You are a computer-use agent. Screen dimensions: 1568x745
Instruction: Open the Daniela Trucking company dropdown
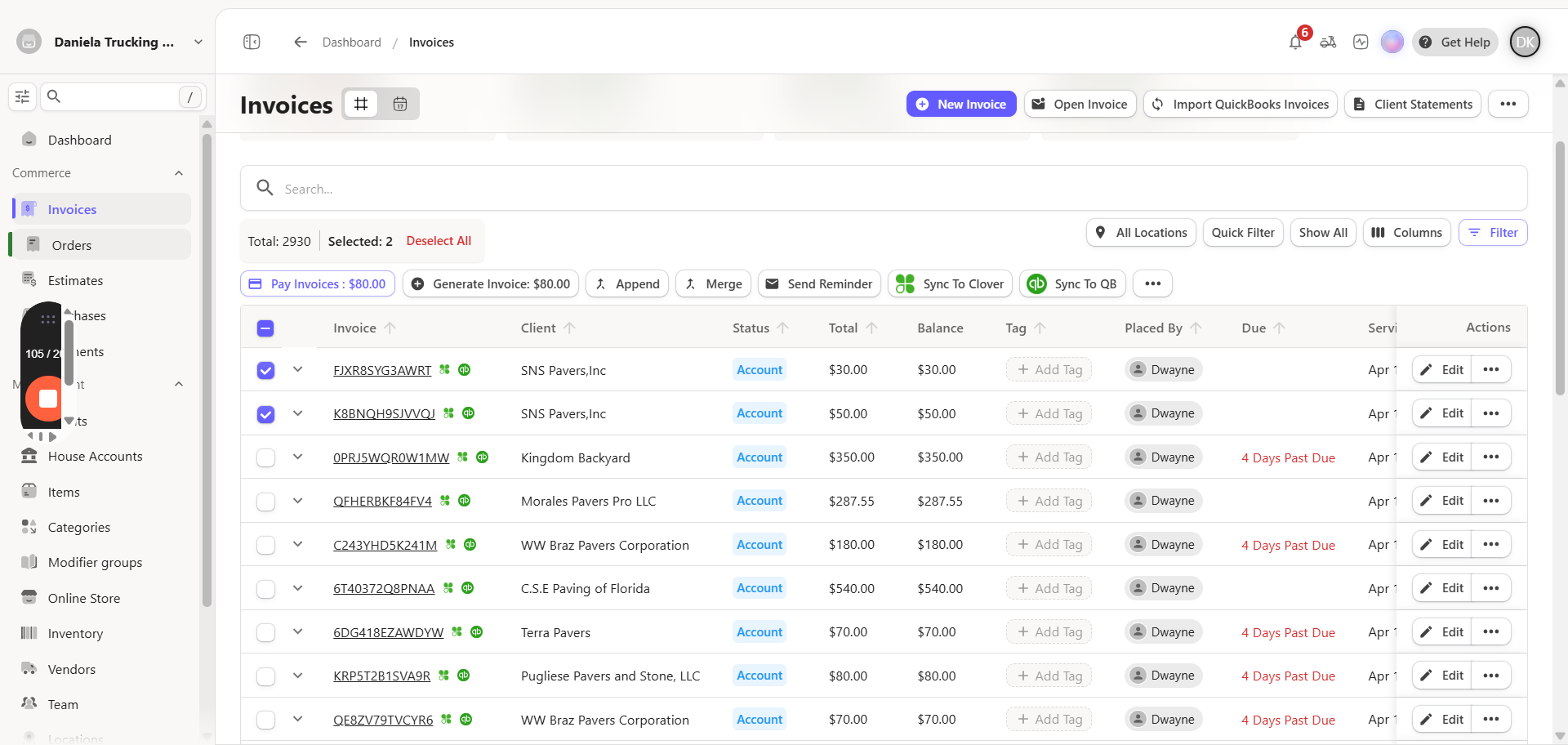[x=198, y=42]
